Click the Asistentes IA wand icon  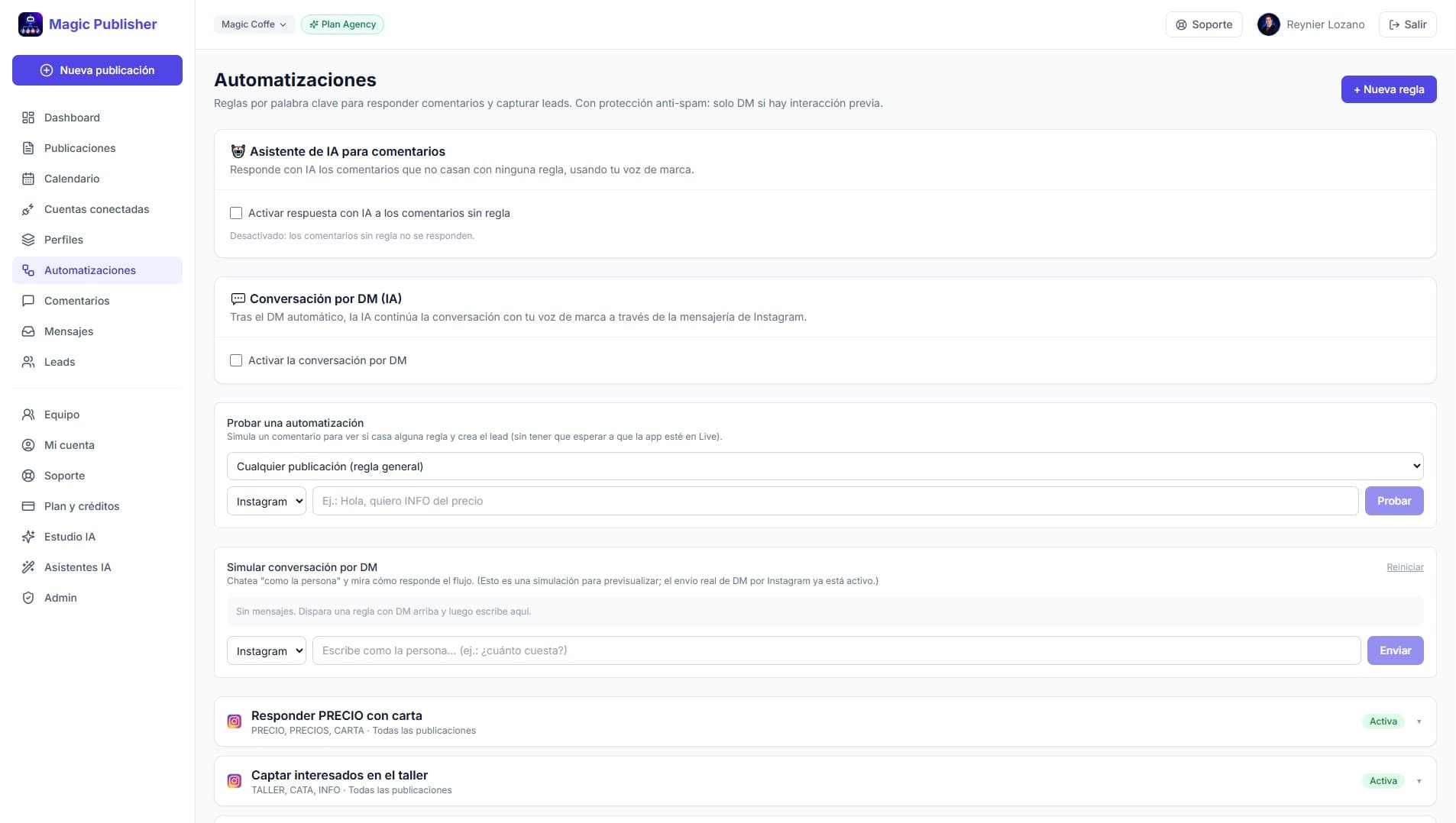click(x=28, y=567)
